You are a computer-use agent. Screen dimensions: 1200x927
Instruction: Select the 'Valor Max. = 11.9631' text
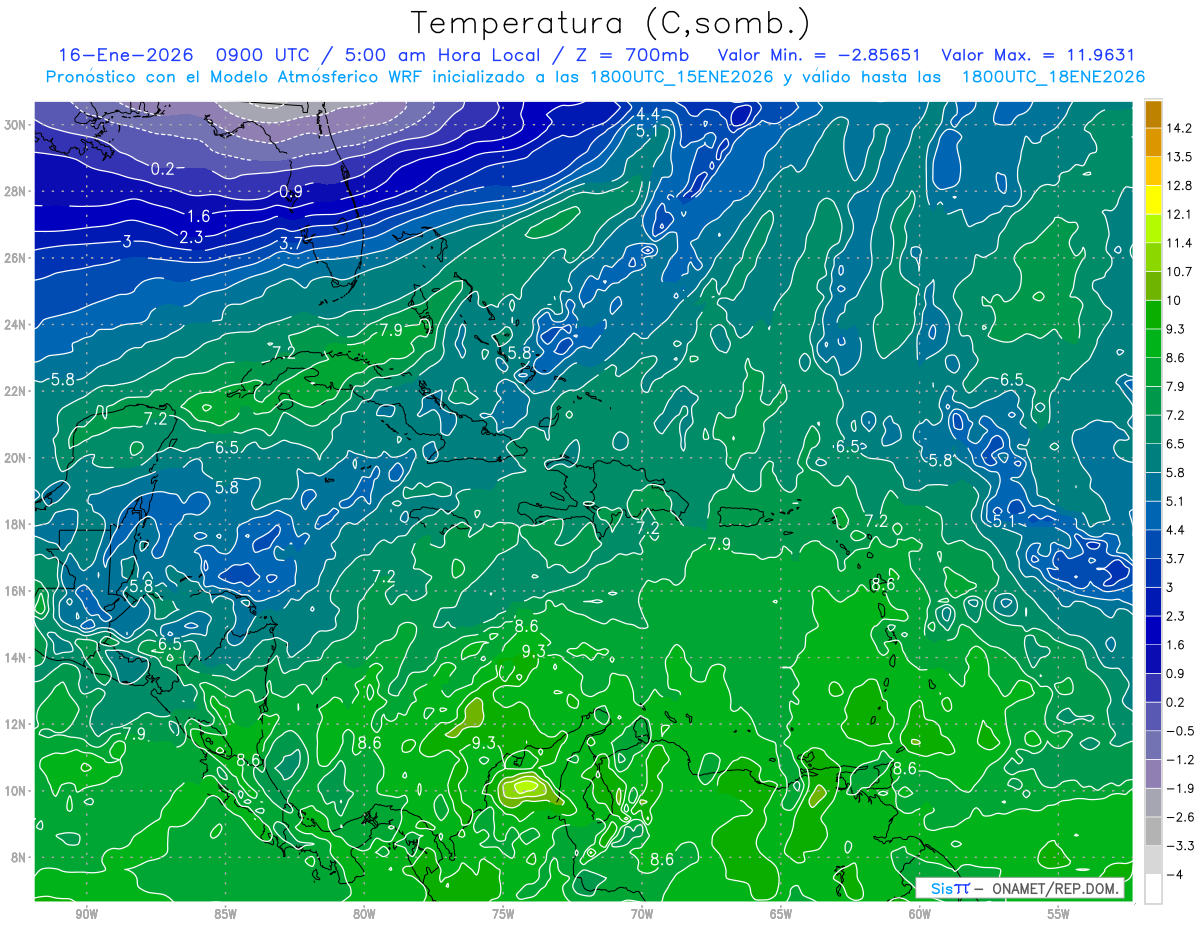pyautogui.click(x=1038, y=54)
